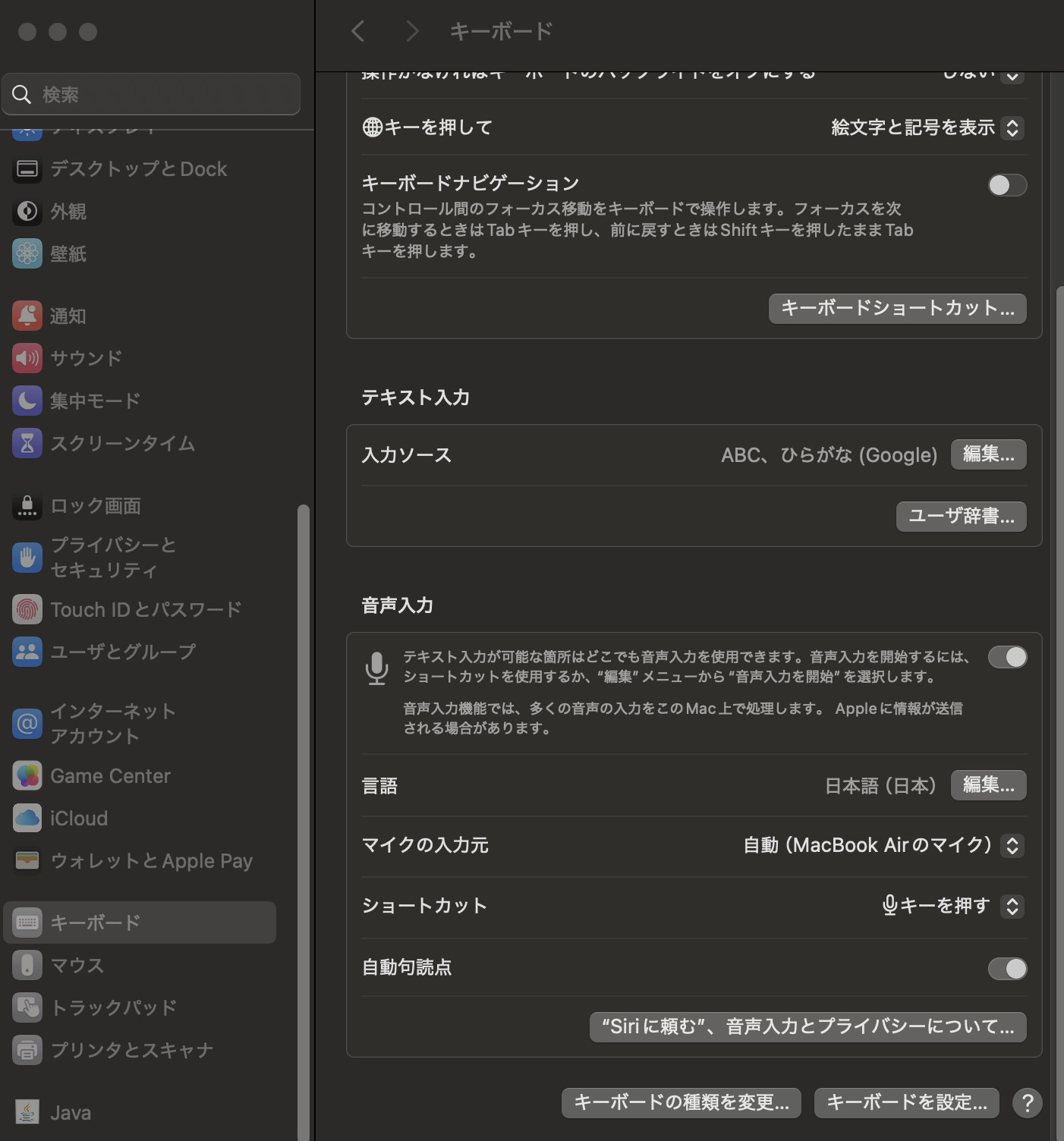Click the キーボードショートカット… button
Image resolution: width=1064 pixels, height=1141 pixels.
897,308
